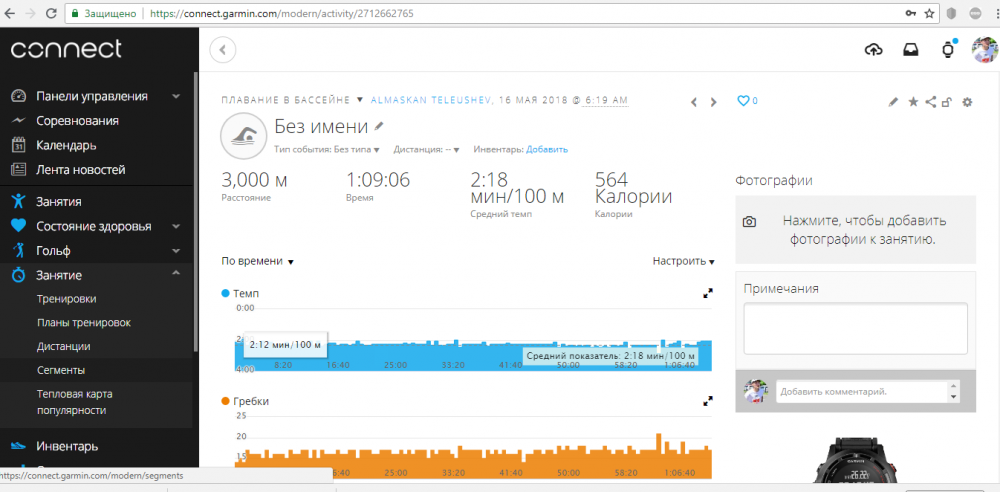Click the Добавить inventory link
The height and width of the screenshot is (492, 1000).
coord(547,149)
